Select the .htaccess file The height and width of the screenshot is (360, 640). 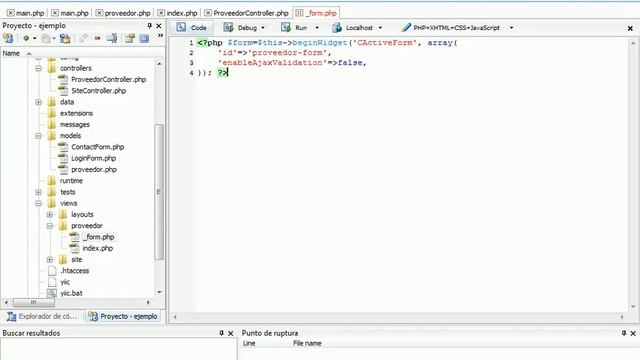74,271
